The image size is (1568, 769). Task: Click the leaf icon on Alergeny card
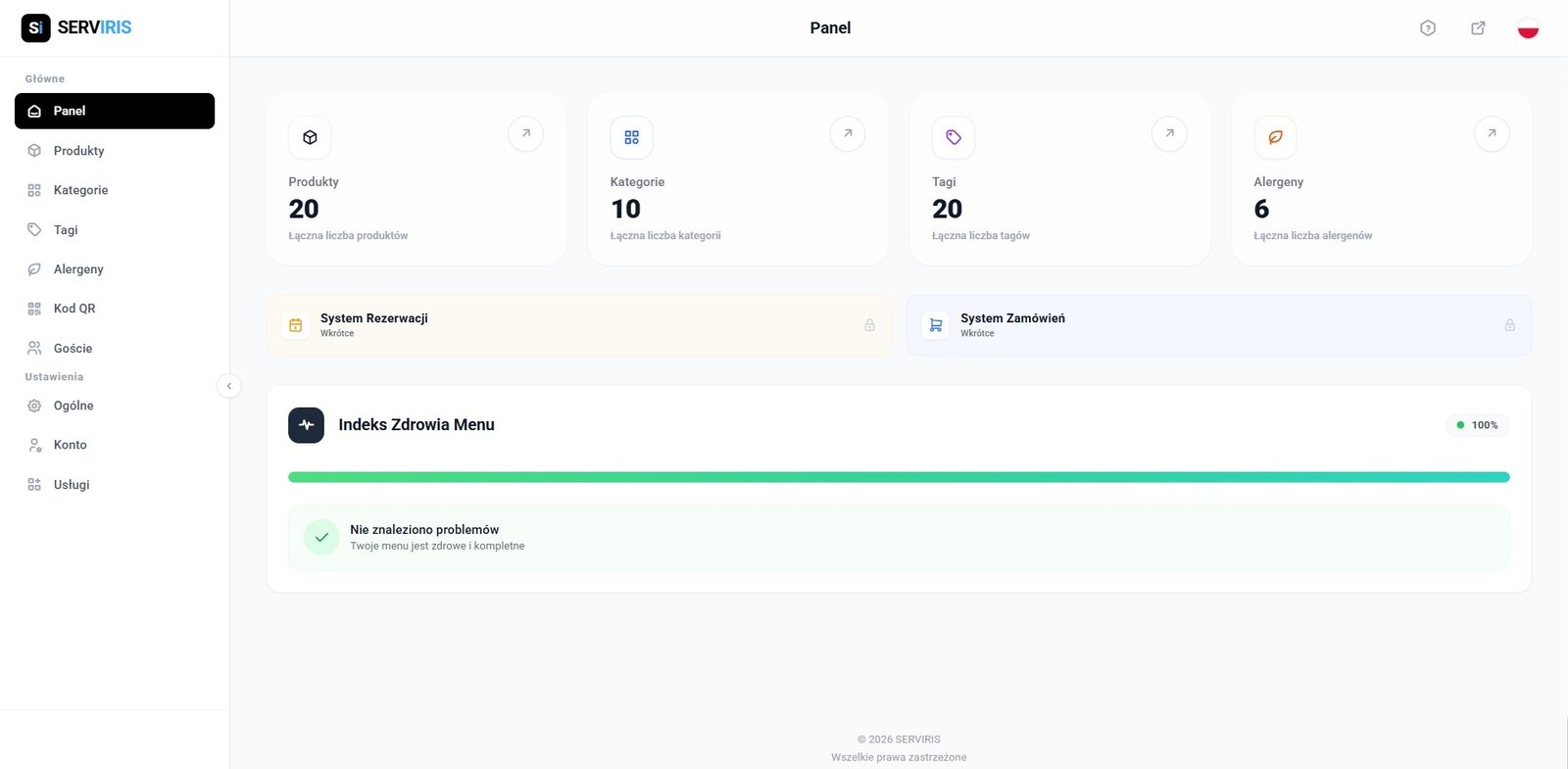tap(1275, 138)
